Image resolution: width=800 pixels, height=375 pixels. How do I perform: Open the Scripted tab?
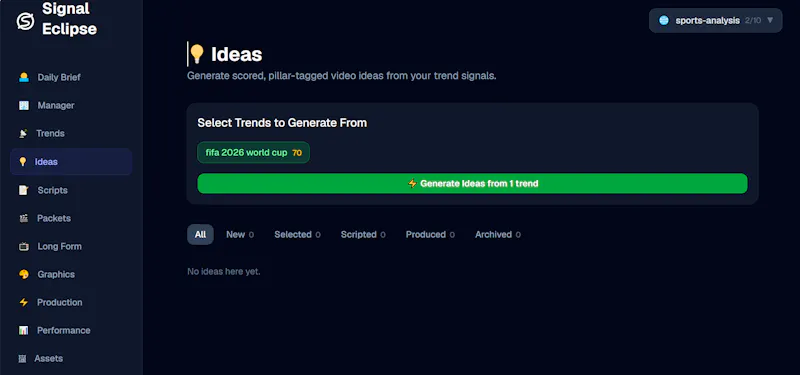pyautogui.click(x=363, y=235)
